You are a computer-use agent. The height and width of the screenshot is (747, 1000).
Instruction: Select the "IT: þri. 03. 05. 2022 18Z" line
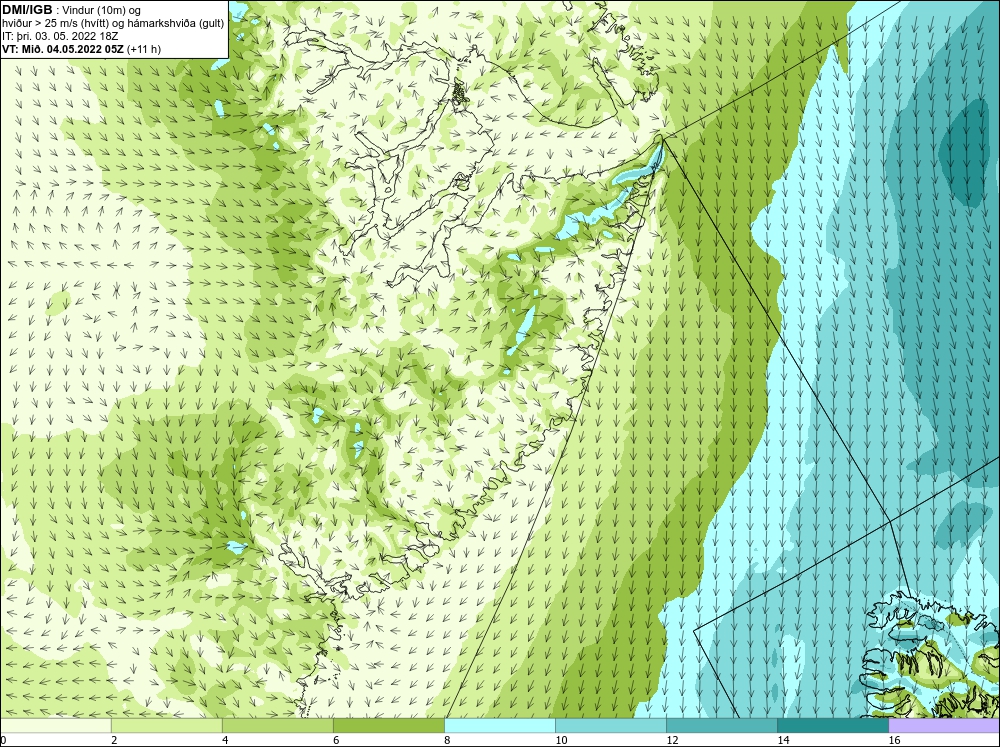tap(61, 36)
